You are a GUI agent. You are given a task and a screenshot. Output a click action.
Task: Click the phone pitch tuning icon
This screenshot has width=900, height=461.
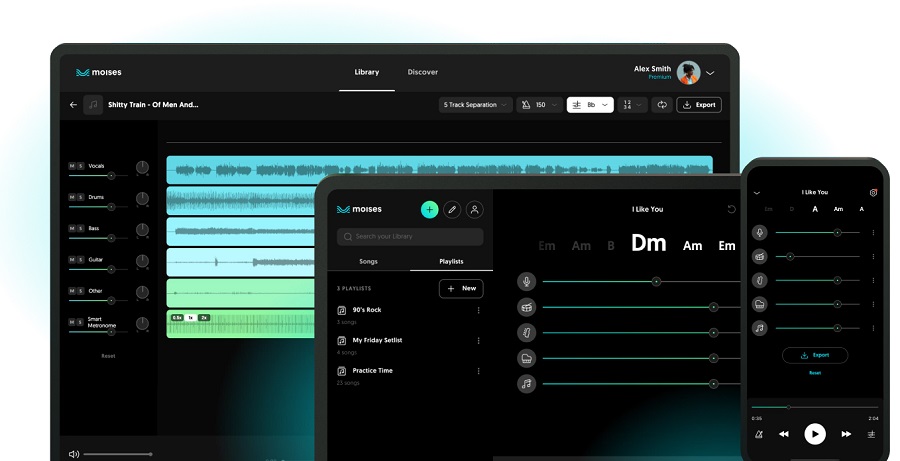point(871,435)
